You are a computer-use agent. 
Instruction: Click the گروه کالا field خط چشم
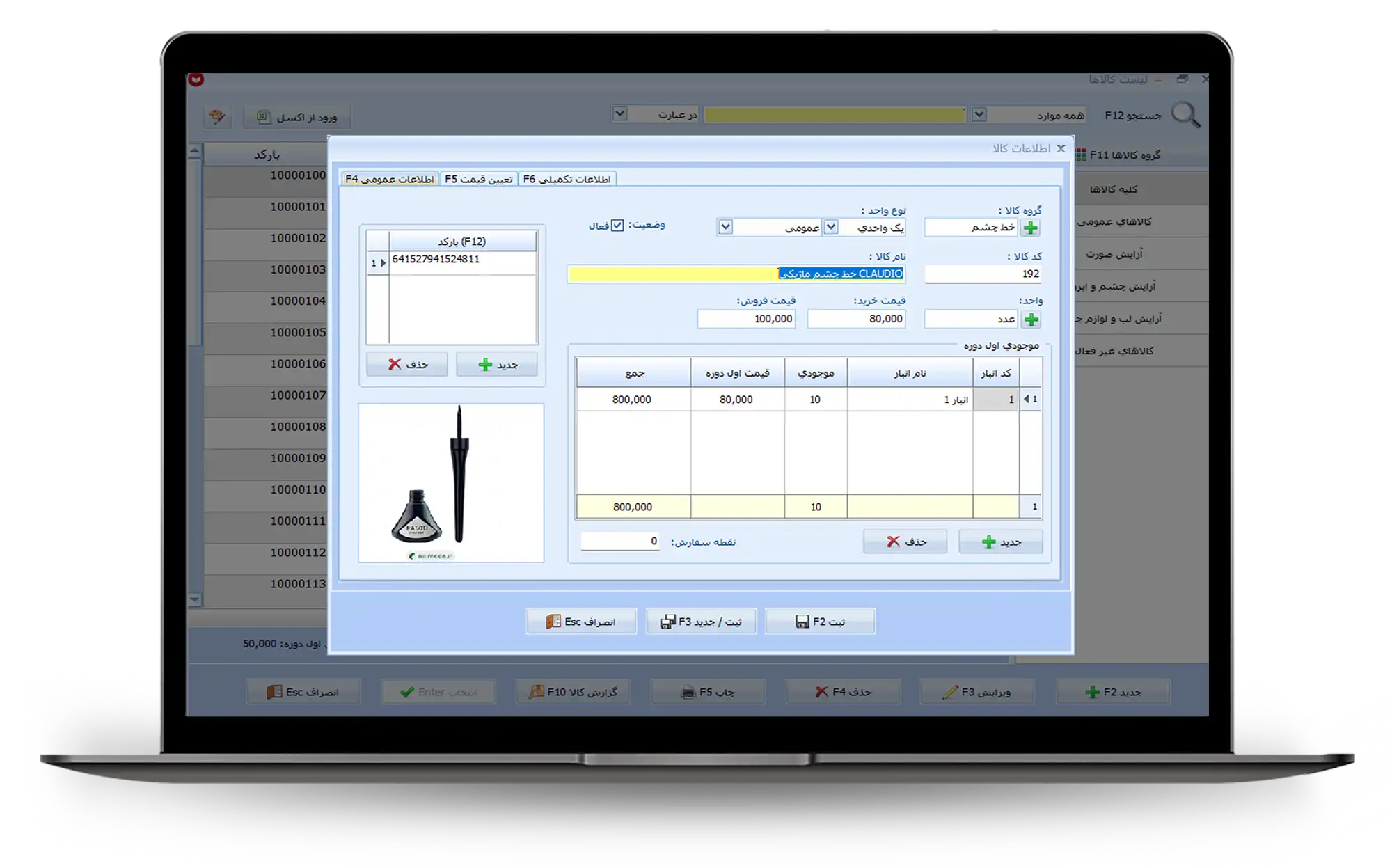972,228
